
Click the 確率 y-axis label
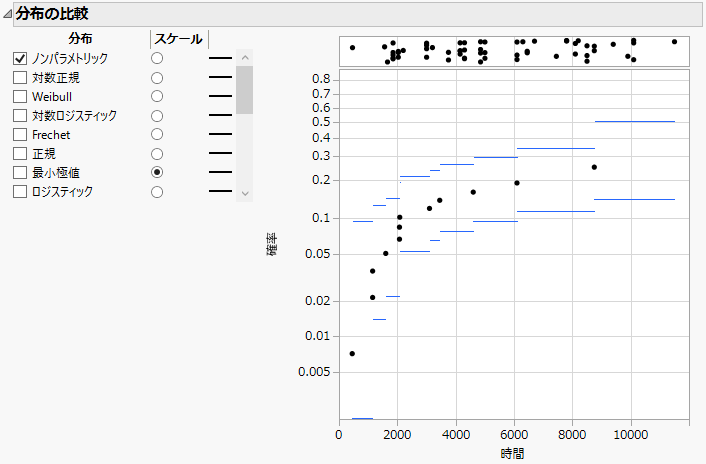click(272, 244)
